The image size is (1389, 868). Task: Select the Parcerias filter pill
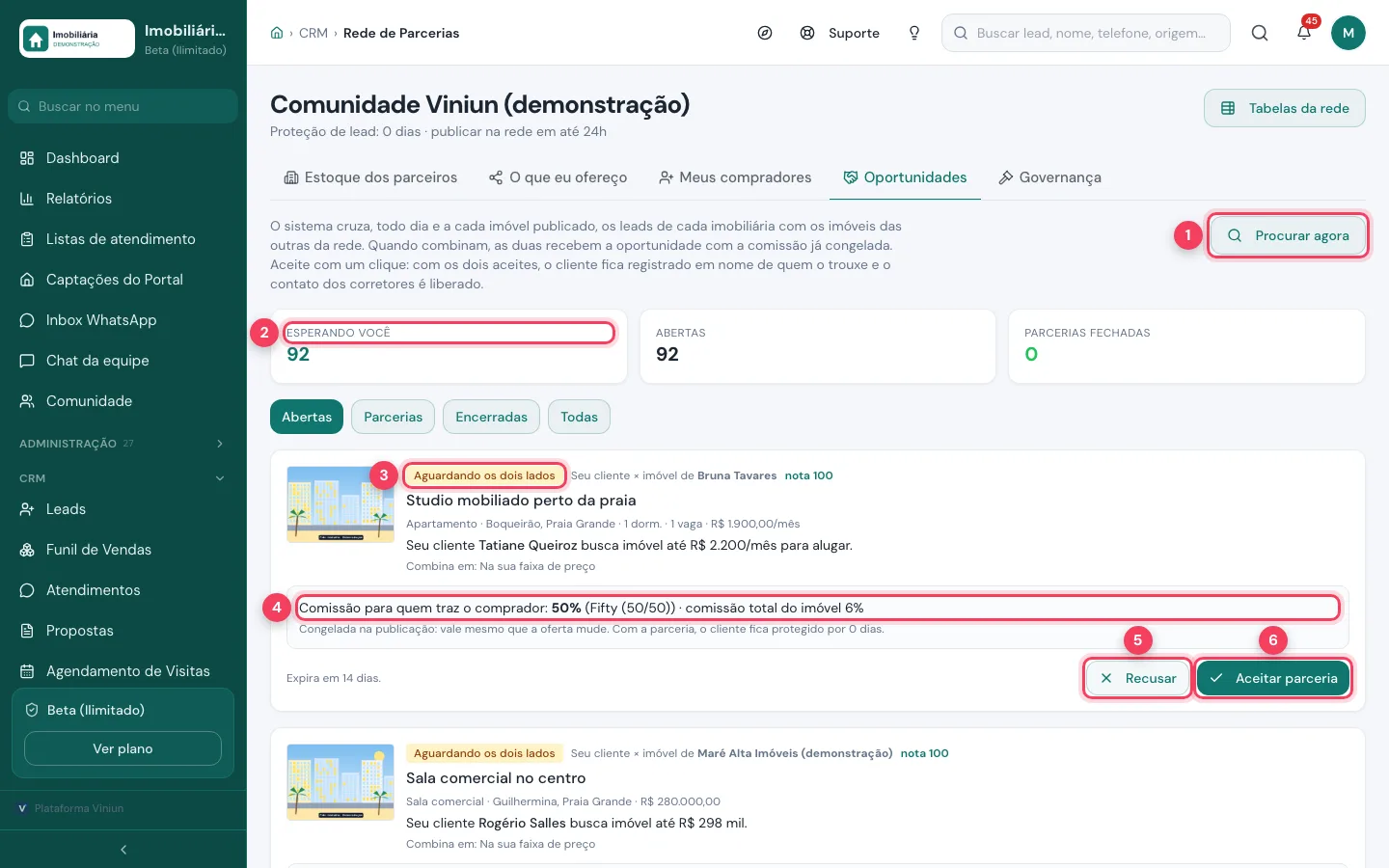point(393,417)
